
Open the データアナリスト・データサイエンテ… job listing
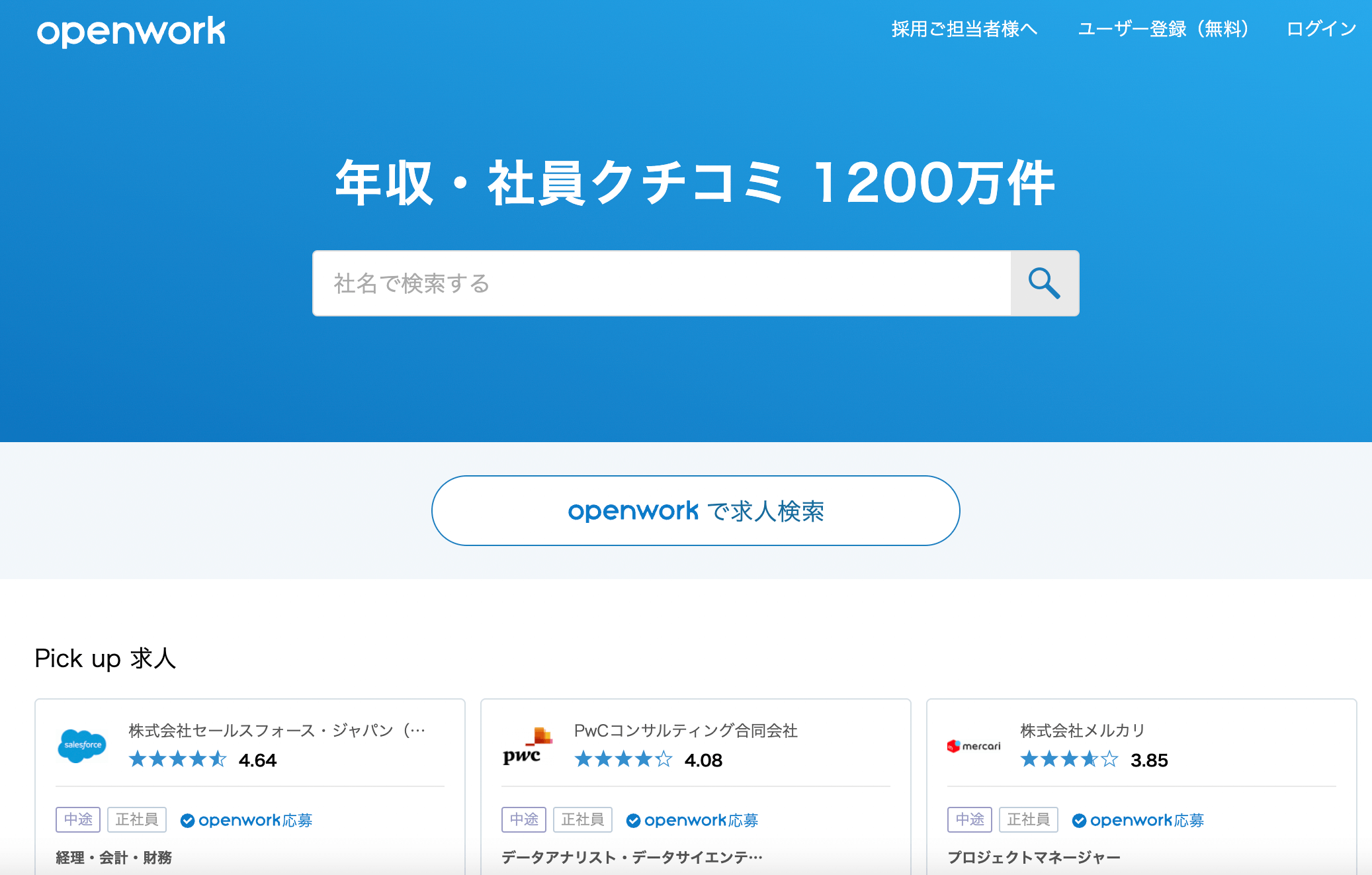632,858
